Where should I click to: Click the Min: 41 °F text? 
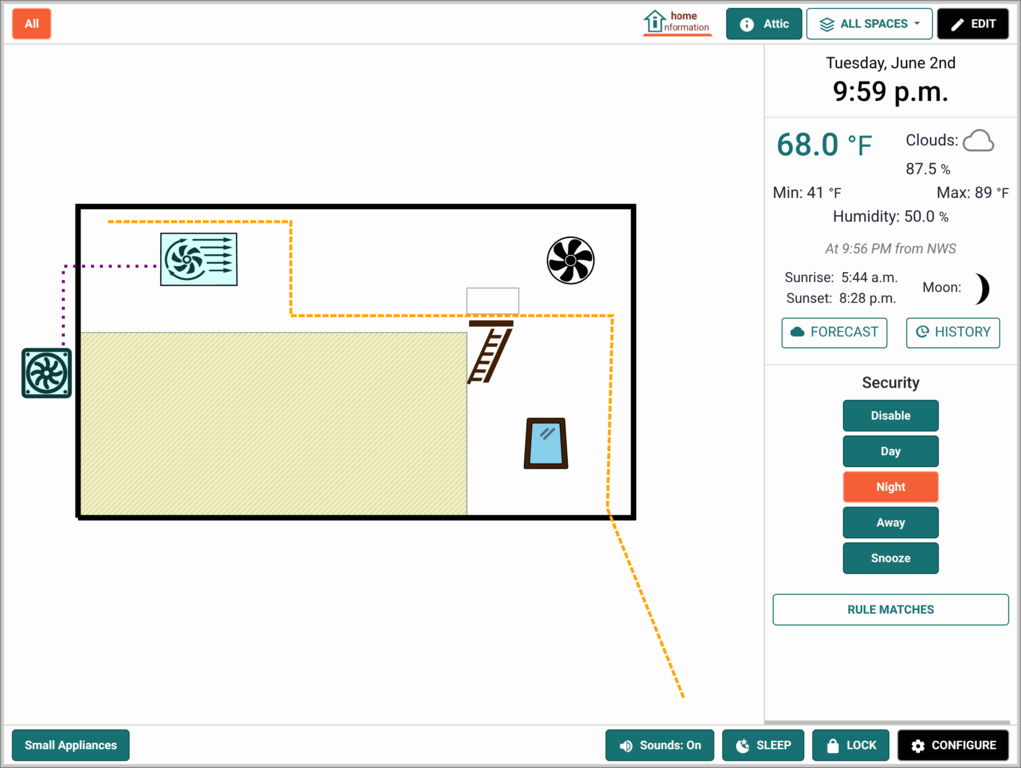[x=807, y=193]
